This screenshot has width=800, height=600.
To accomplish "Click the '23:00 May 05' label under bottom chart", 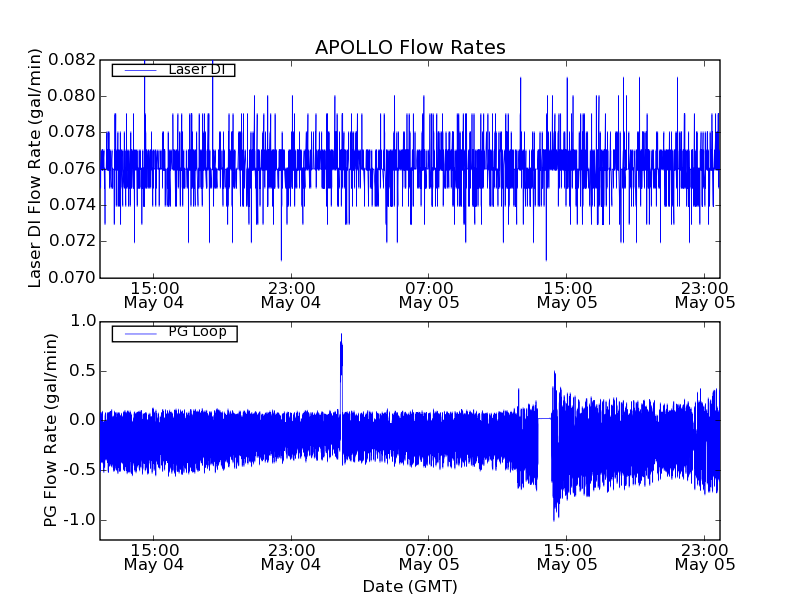I will pyautogui.click(x=704, y=556).
